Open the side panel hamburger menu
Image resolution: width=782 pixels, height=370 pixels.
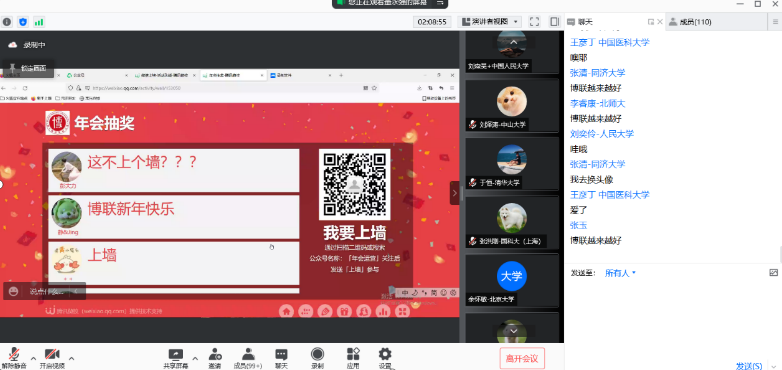776,22
